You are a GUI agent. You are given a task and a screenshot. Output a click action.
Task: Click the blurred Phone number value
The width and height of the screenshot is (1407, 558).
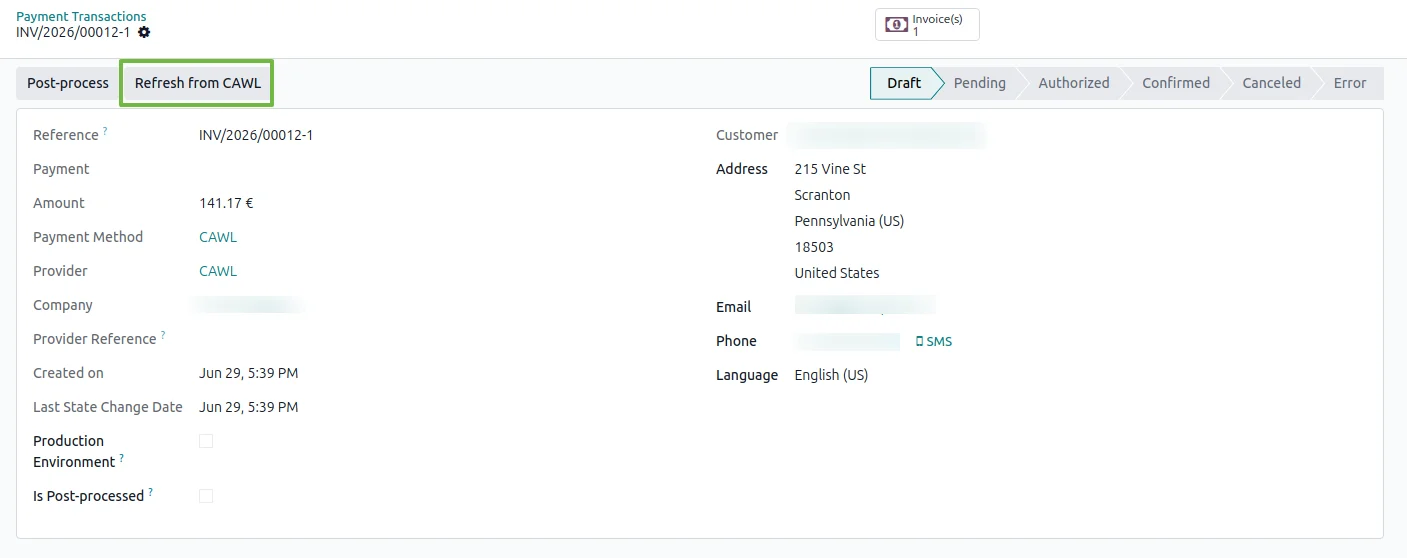[848, 341]
